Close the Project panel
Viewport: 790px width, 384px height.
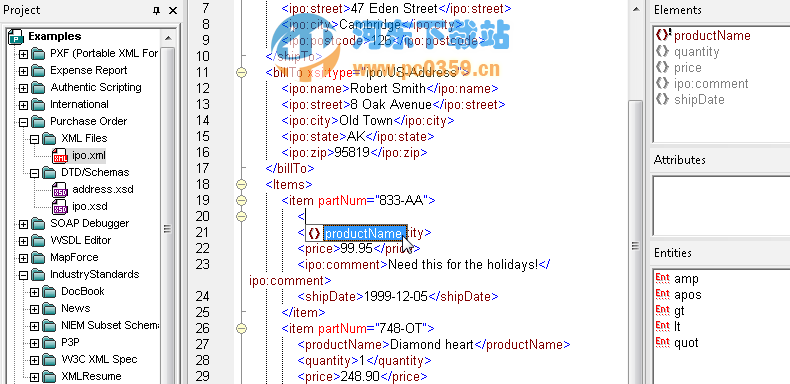pos(173,11)
